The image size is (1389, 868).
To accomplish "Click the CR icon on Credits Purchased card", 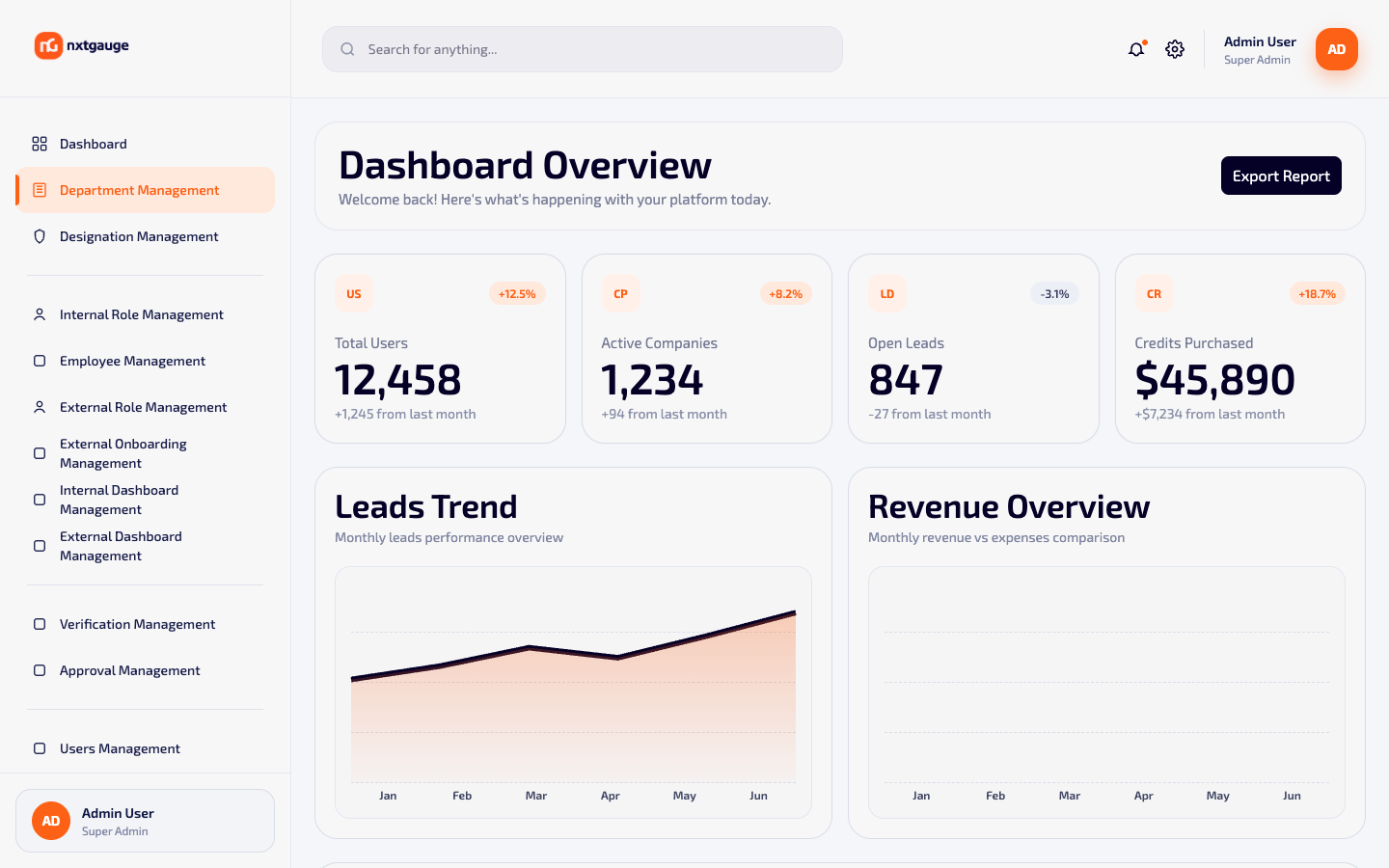I will (1154, 294).
